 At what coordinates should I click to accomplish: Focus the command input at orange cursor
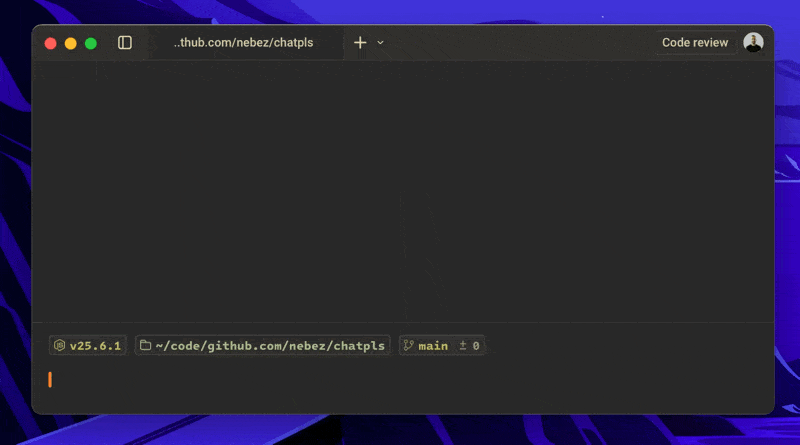click(x=50, y=380)
